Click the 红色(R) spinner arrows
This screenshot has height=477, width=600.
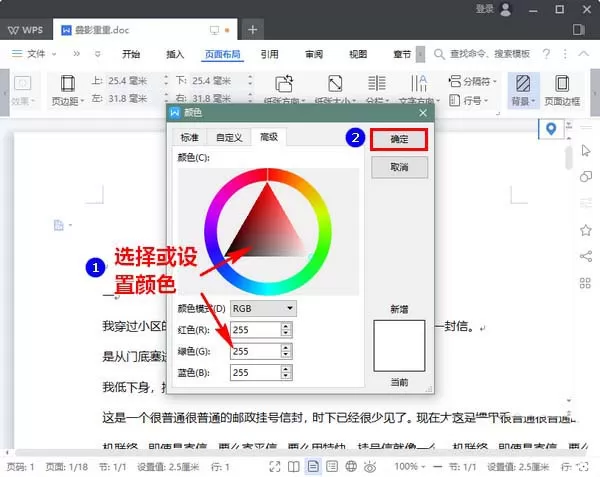[286, 330]
